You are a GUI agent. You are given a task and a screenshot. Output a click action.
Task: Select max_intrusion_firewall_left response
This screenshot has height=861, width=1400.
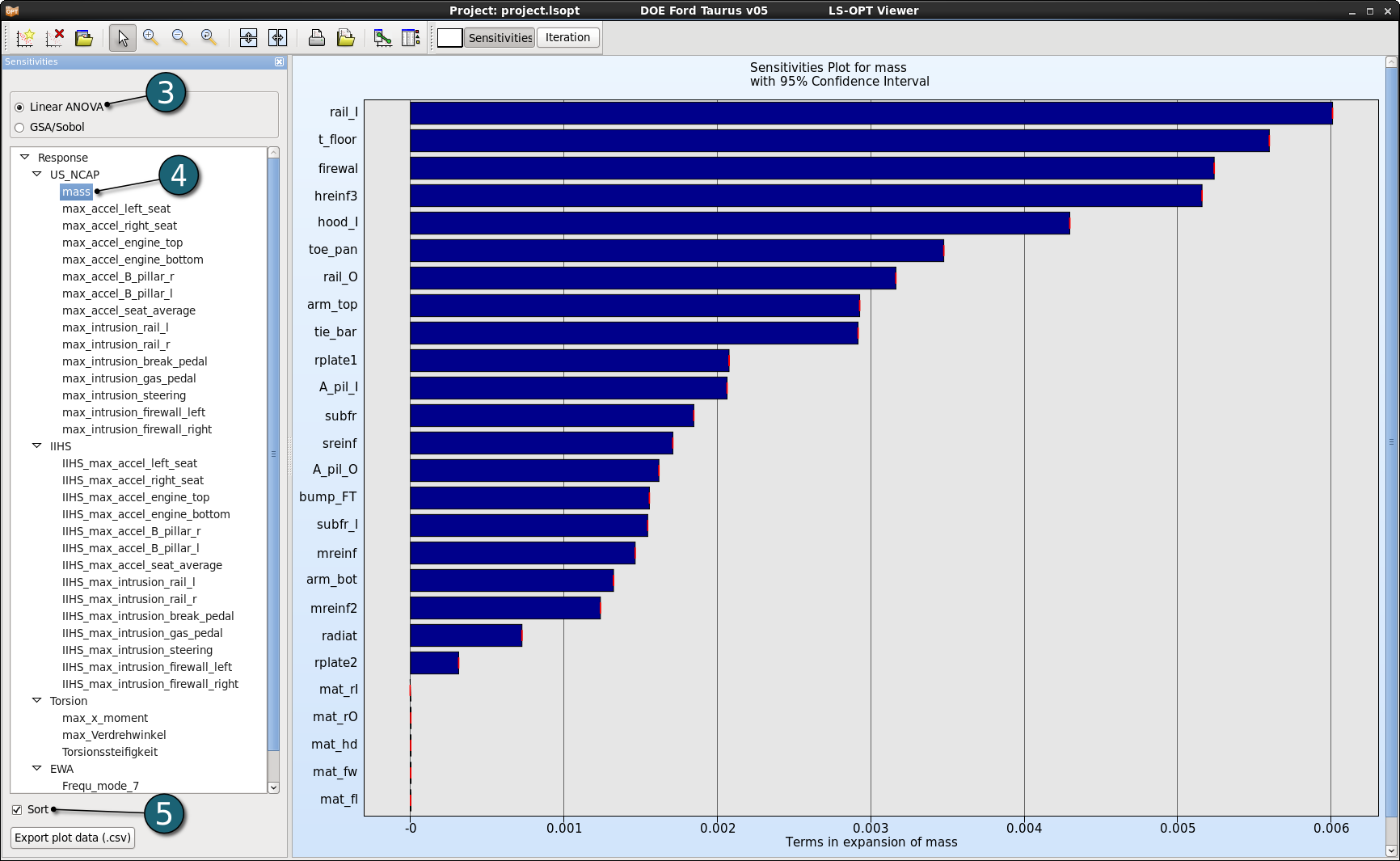134,412
